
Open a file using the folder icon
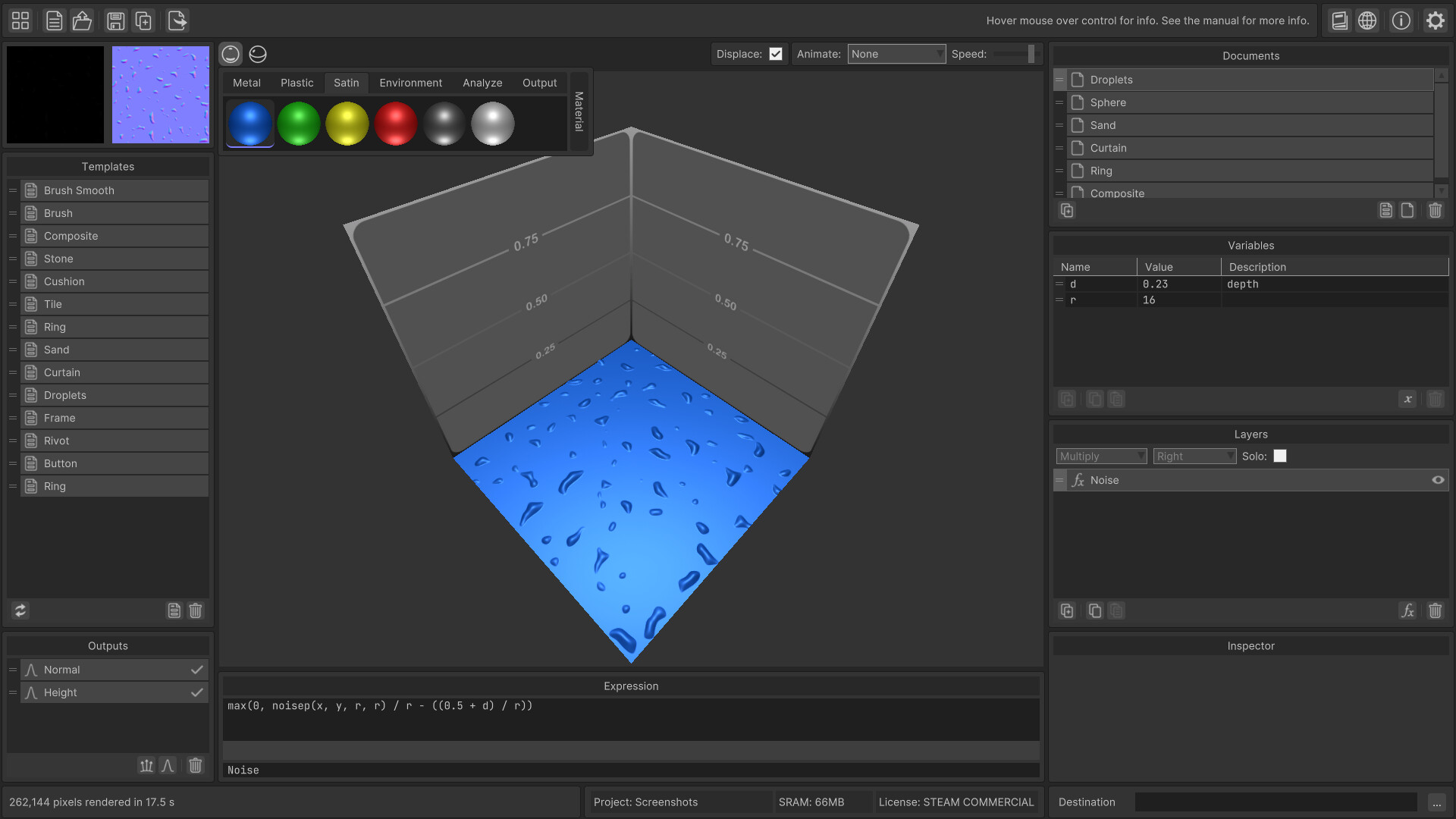click(x=82, y=20)
